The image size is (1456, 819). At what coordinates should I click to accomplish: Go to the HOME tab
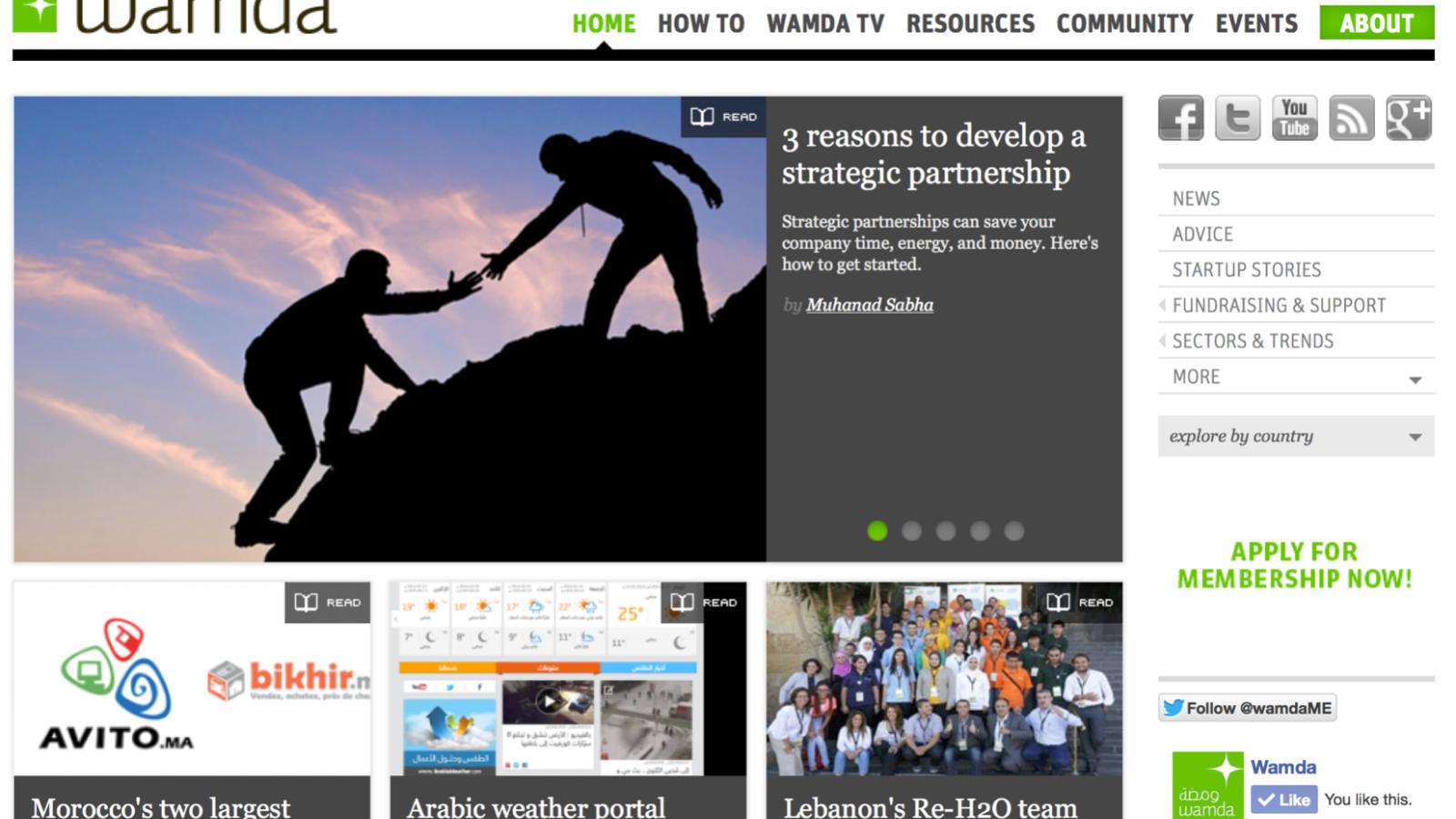tap(603, 24)
